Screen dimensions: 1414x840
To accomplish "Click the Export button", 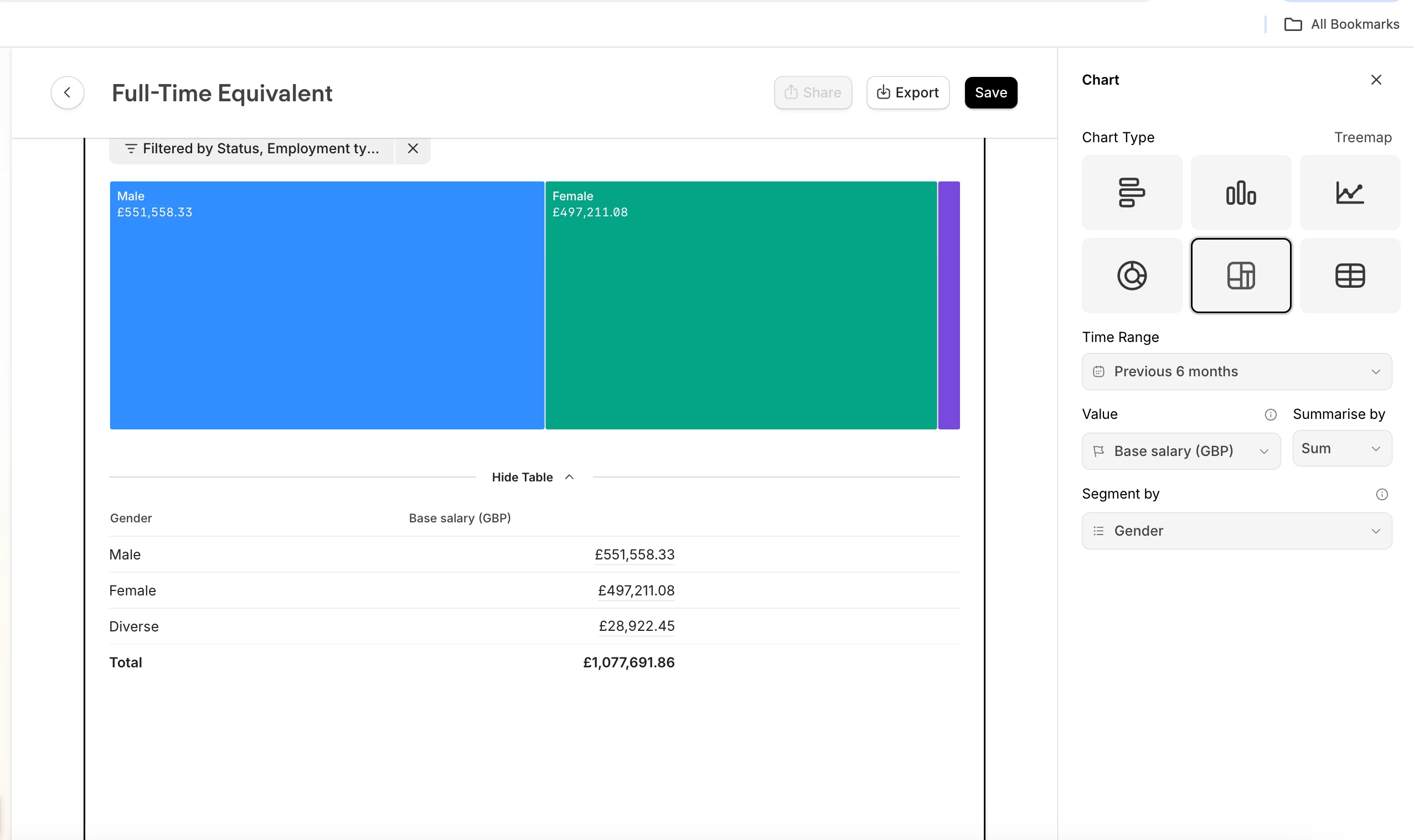I will click(907, 92).
